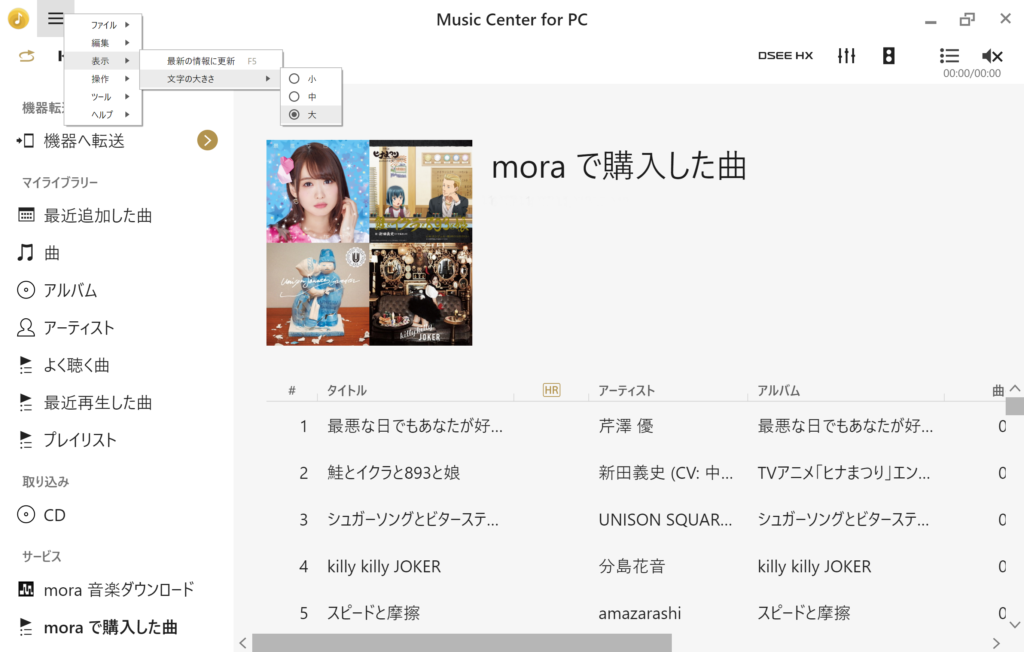
Task: Expand the gold arrow next to 機器へ転送
Action: (207, 140)
